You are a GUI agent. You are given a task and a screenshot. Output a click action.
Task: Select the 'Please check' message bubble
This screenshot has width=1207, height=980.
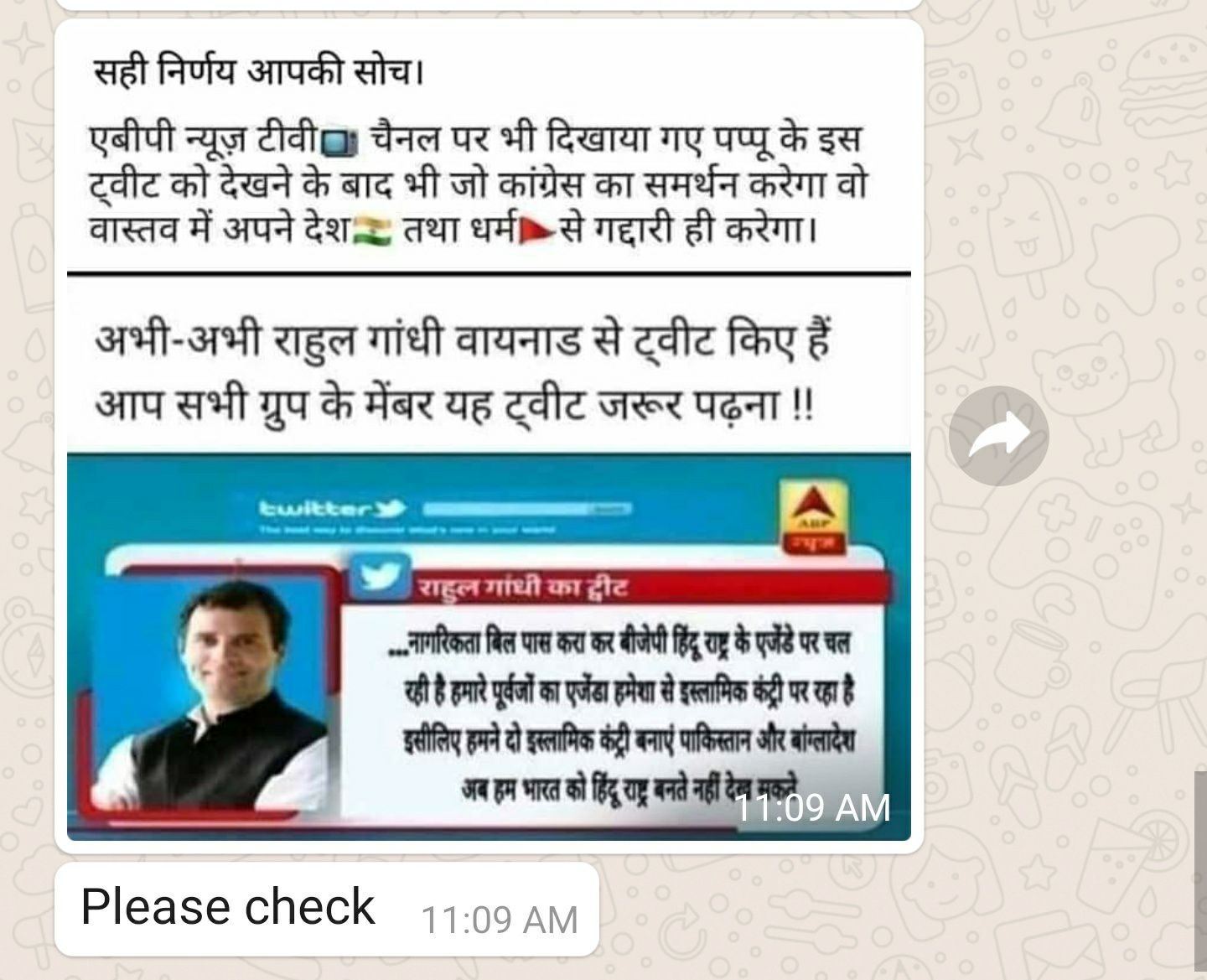click(x=327, y=909)
